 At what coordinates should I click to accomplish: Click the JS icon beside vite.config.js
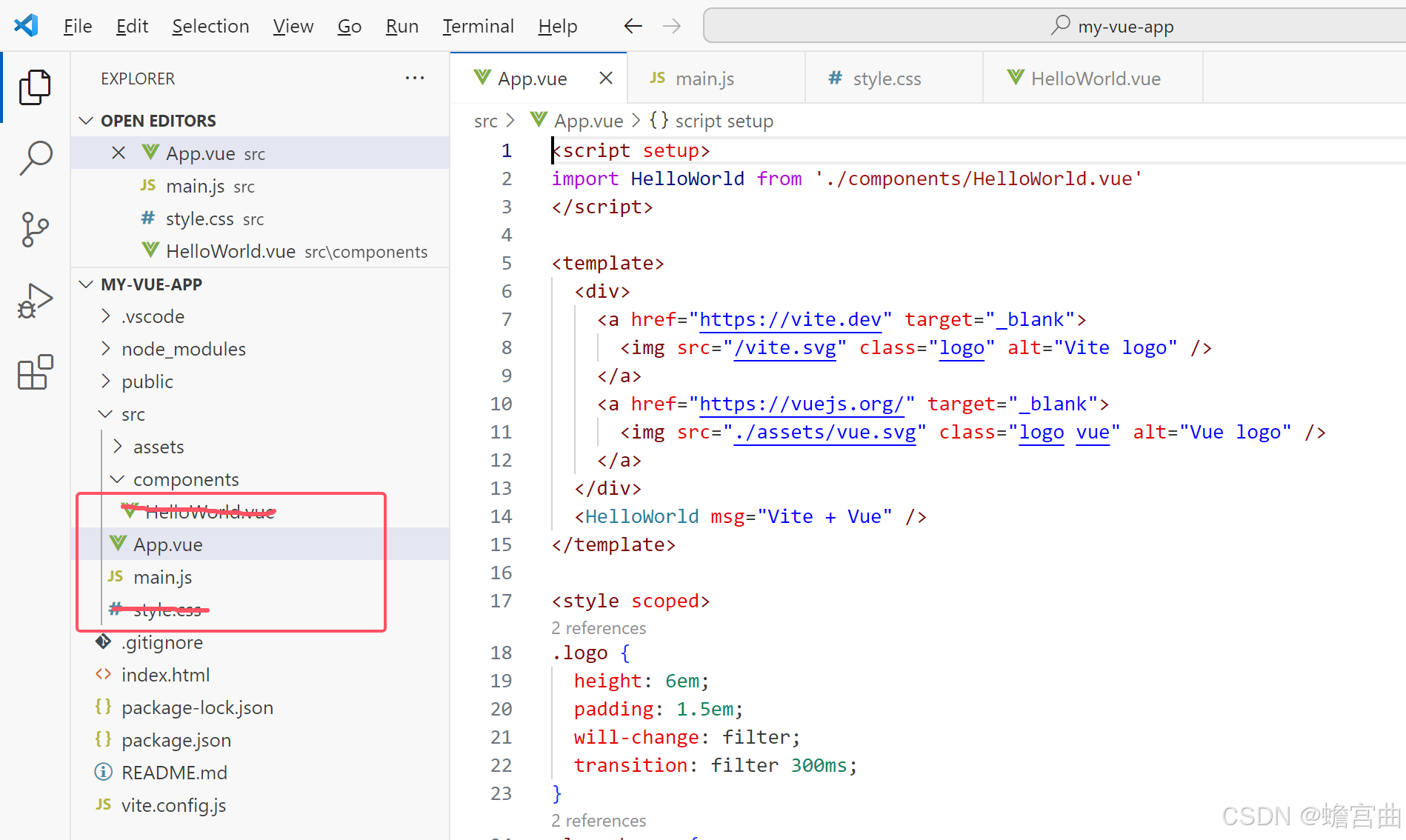103,804
